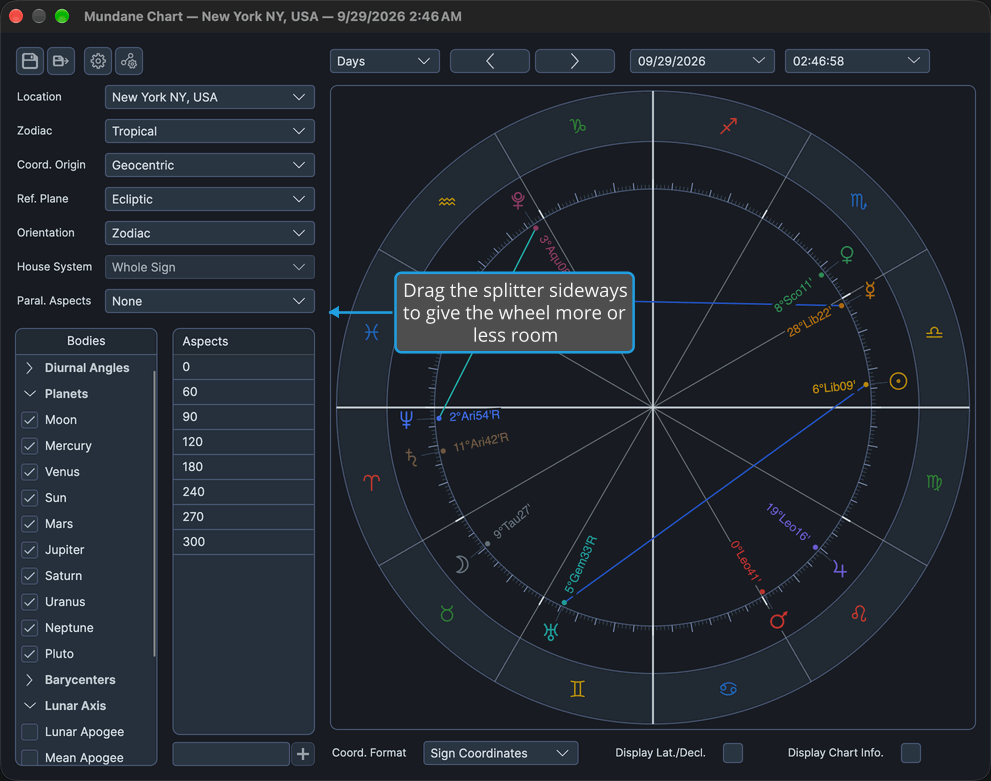Open the time 02:46:58 dropdown
This screenshot has width=991, height=781.
[856, 61]
